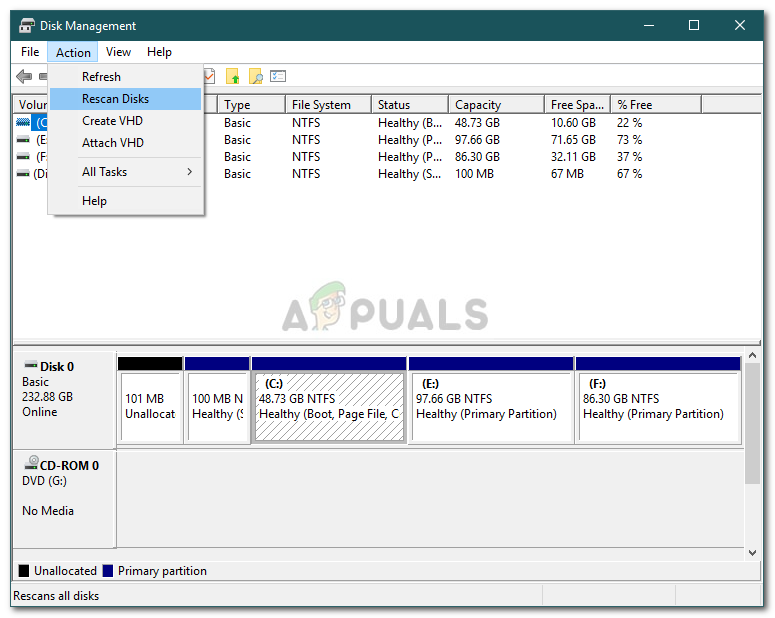Select the 100 MB Healthy system partition block
775x618 pixels.
pyautogui.click(x=217, y=399)
